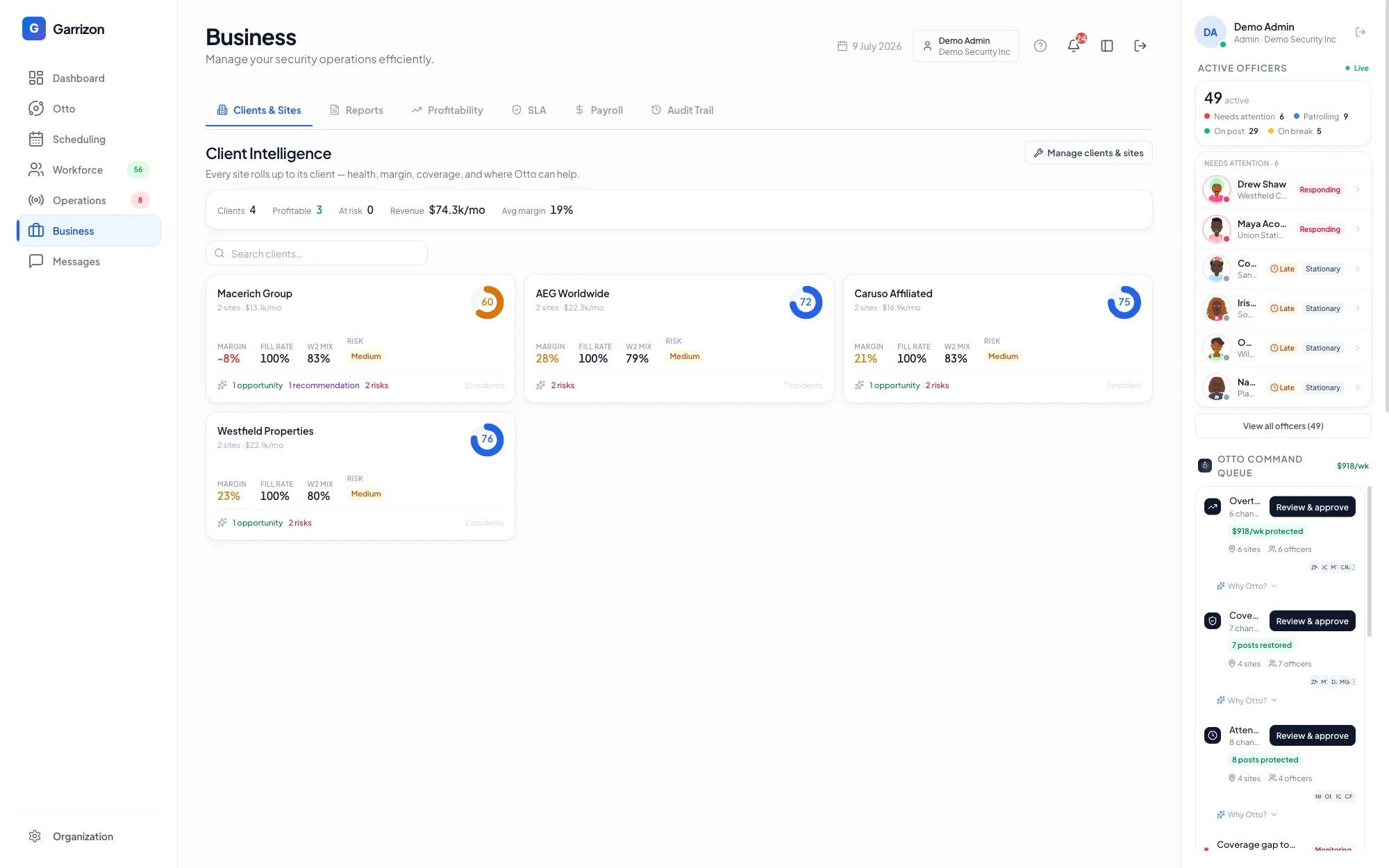Click the Live status indicator
The width and height of the screenshot is (1389, 868).
pos(1357,68)
